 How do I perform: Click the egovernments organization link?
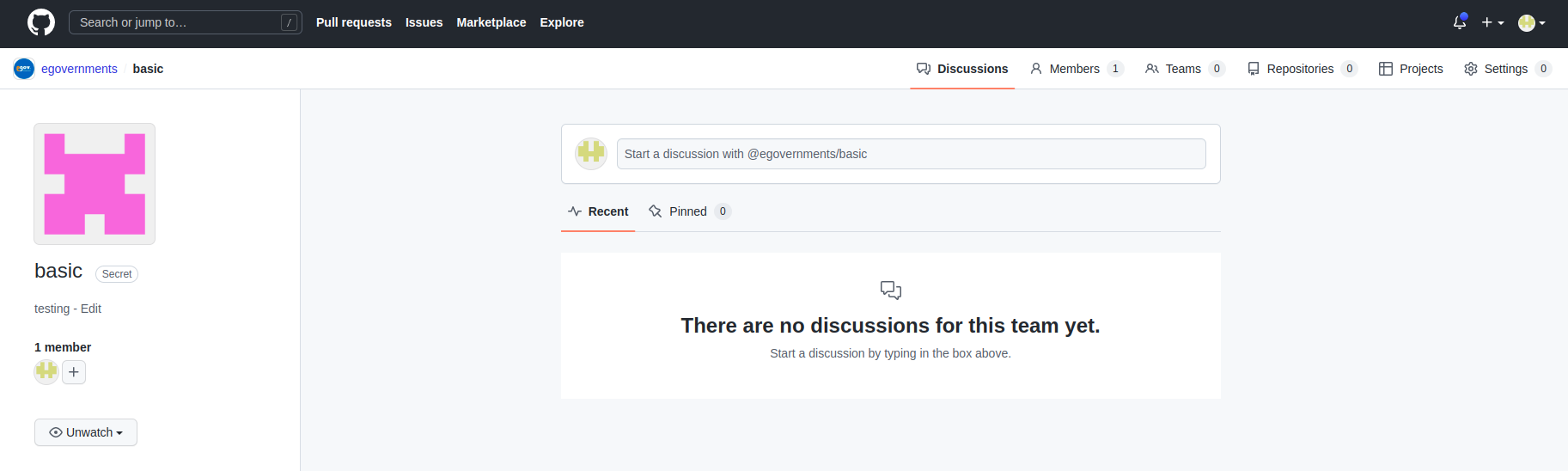point(79,69)
